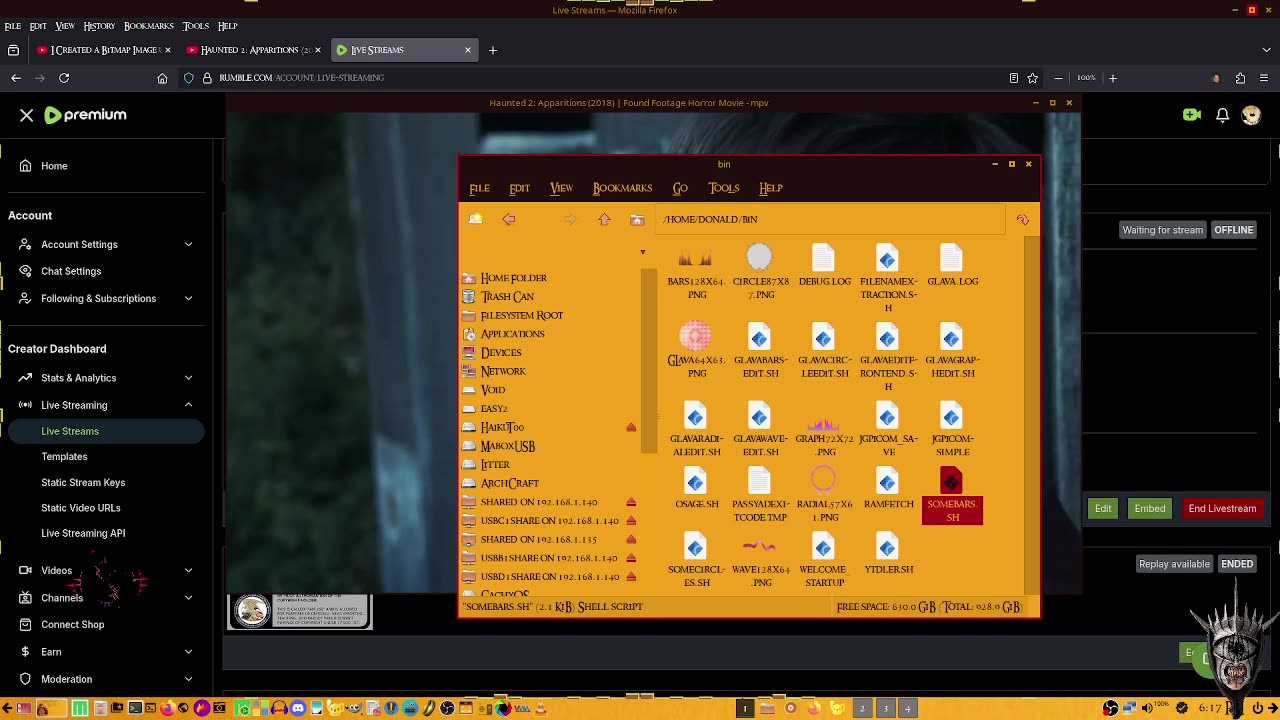
Task: Launch VLC from the taskbar
Action: click(541, 708)
